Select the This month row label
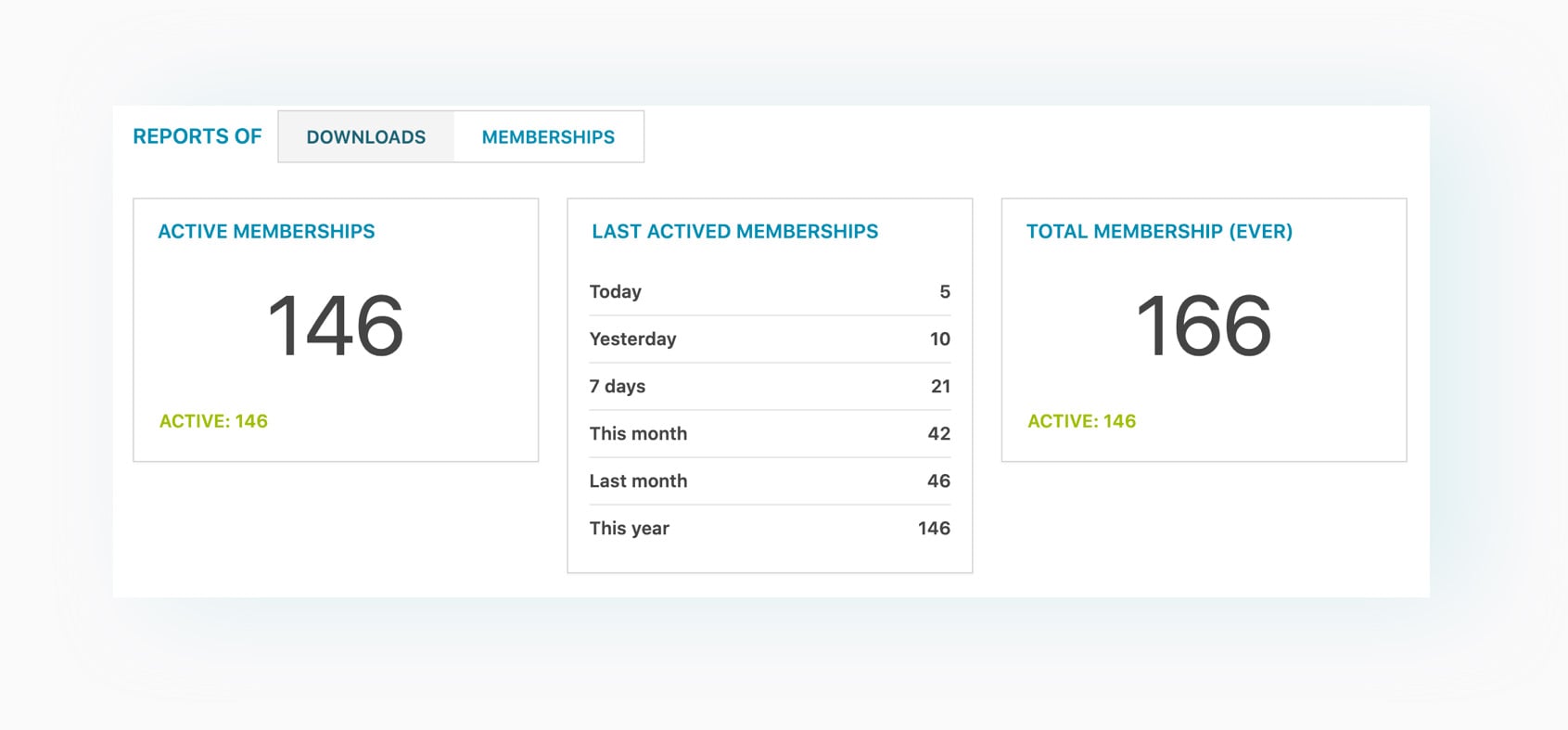The width and height of the screenshot is (1568, 730). [x=639, y=434]
